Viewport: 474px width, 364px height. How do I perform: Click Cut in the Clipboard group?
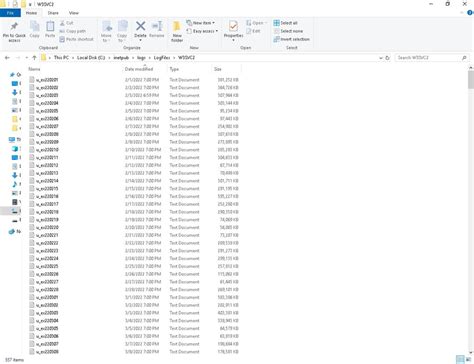67,23
